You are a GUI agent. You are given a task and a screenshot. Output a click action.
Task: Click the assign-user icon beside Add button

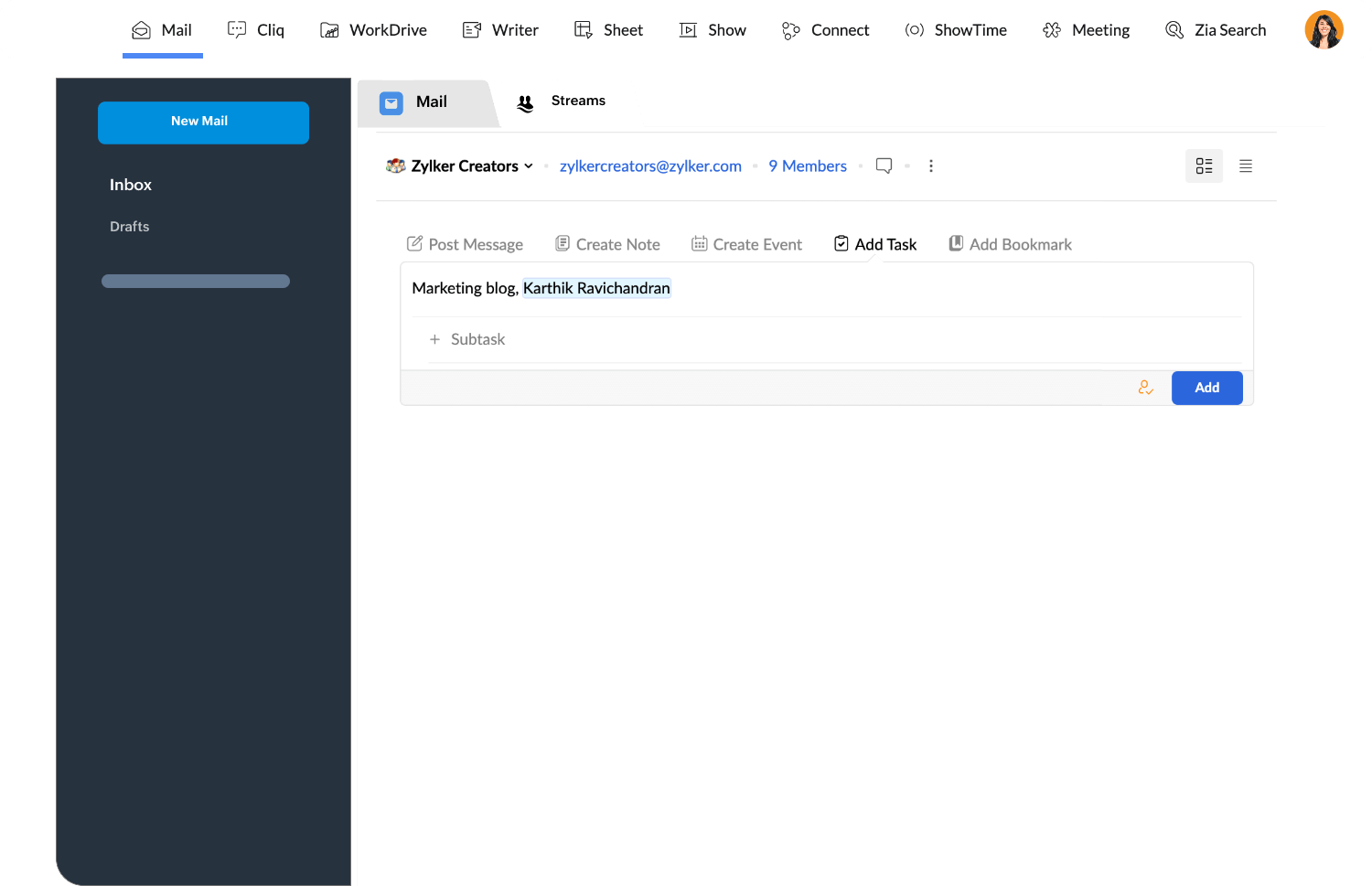tap(1145, 388)
